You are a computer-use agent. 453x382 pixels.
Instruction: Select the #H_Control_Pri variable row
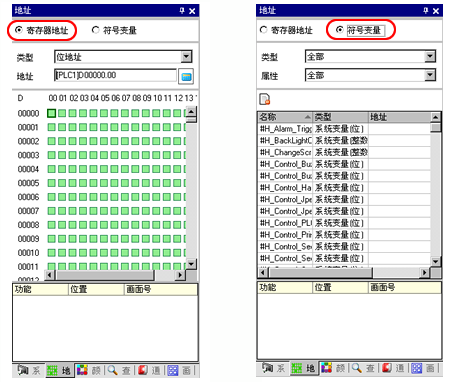345,235
